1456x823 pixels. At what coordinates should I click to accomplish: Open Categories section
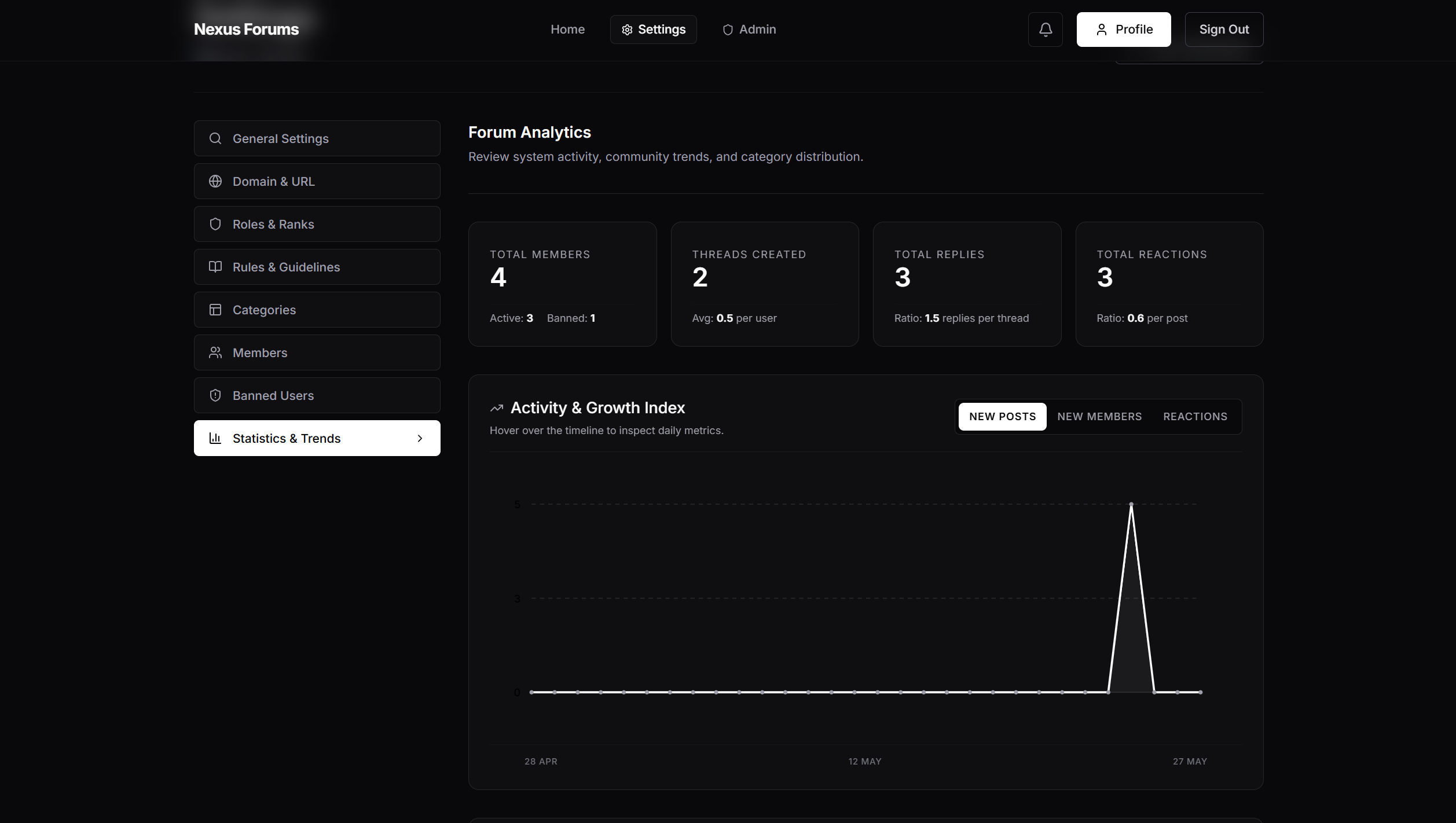(317, 310)
